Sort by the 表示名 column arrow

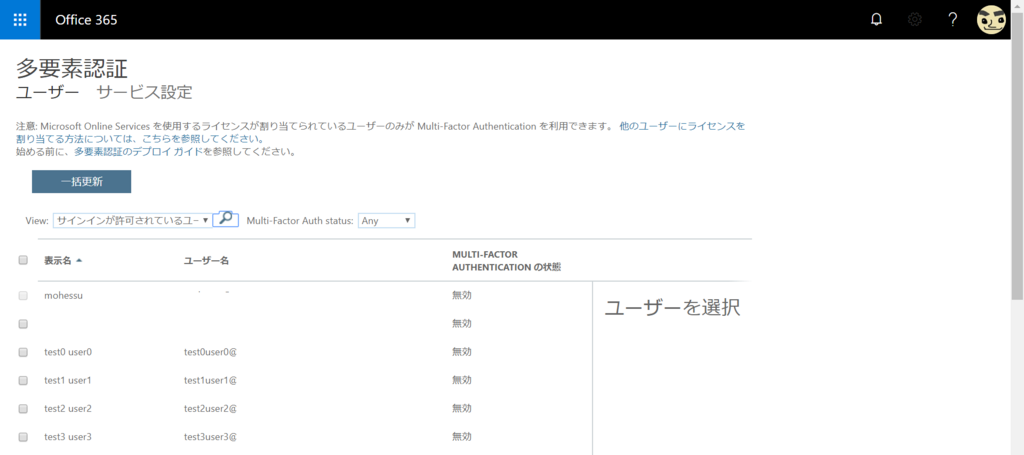coord(79,260)
